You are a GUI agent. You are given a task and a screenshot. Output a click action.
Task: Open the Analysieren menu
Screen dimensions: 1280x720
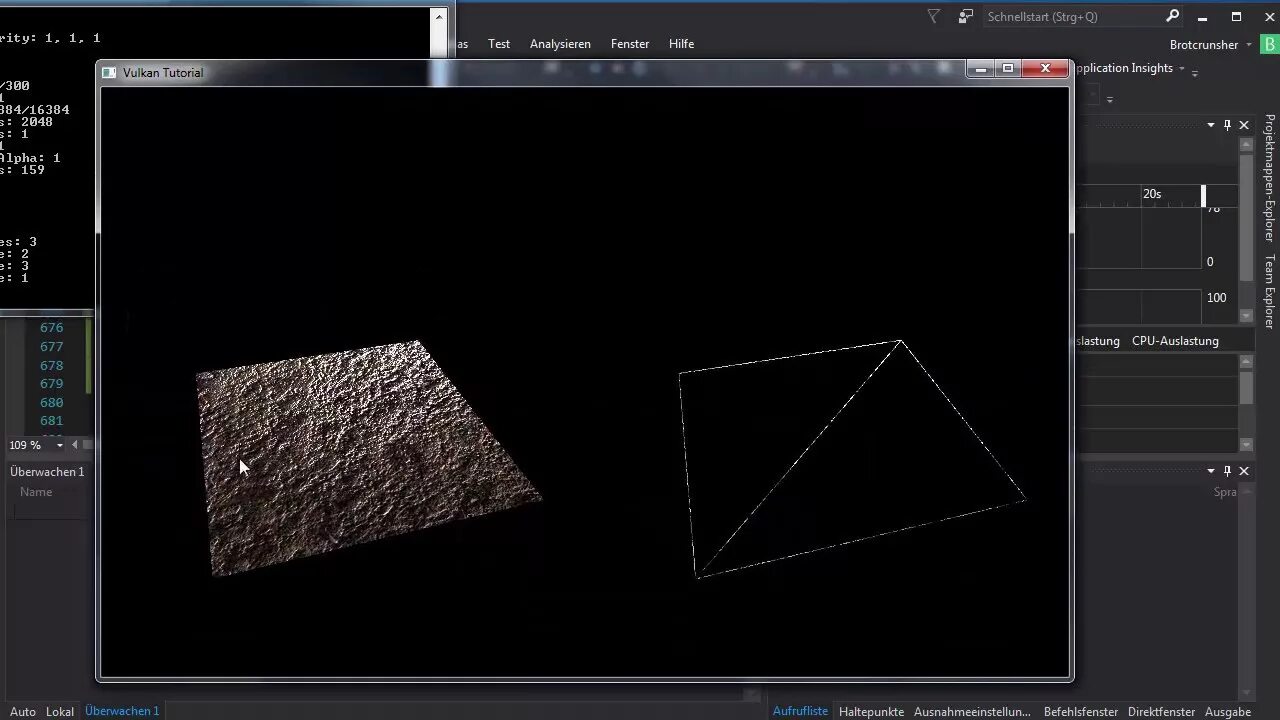(560, 44)
